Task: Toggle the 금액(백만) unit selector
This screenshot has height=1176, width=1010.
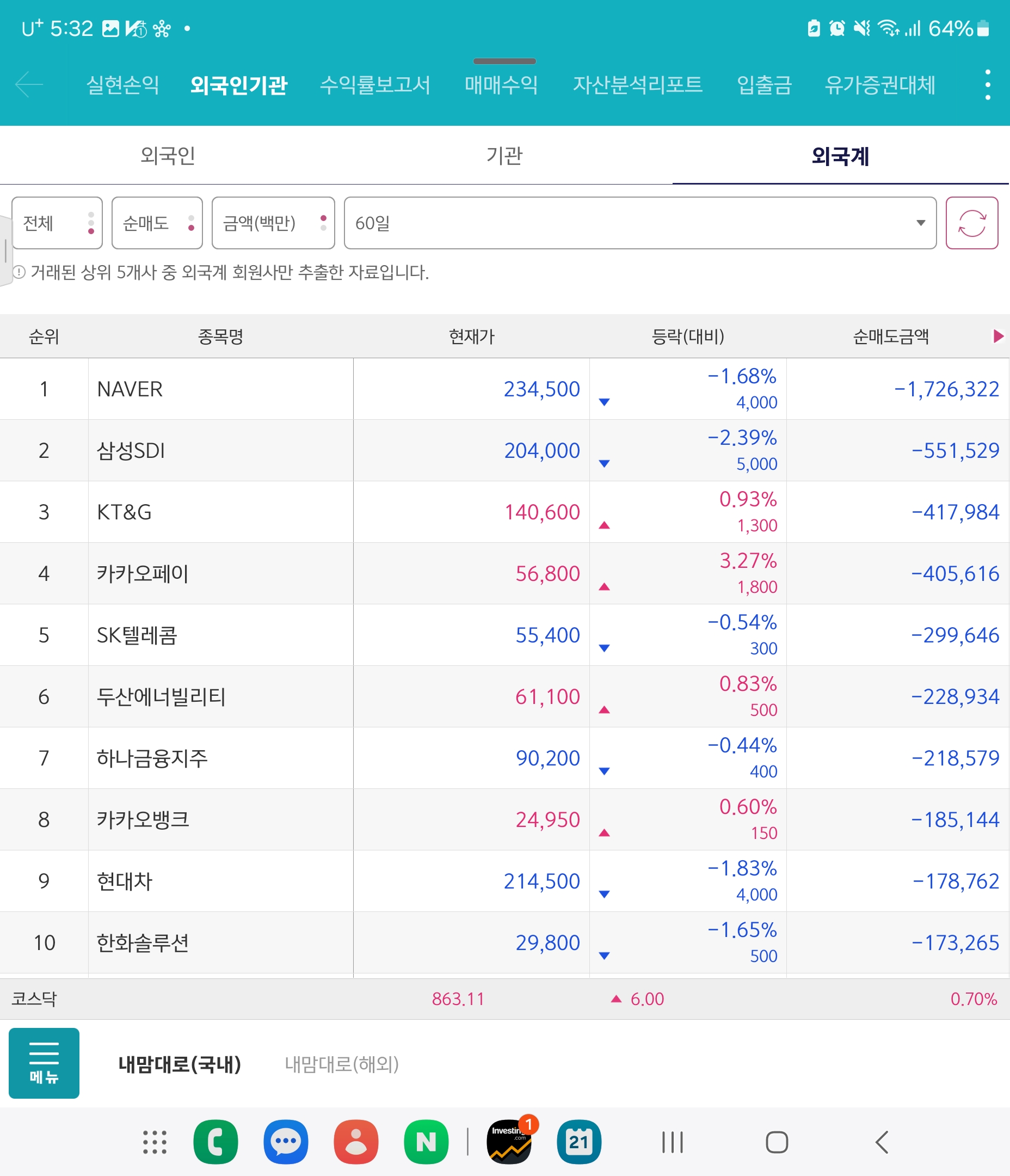Action: click(x=273, y=223)
